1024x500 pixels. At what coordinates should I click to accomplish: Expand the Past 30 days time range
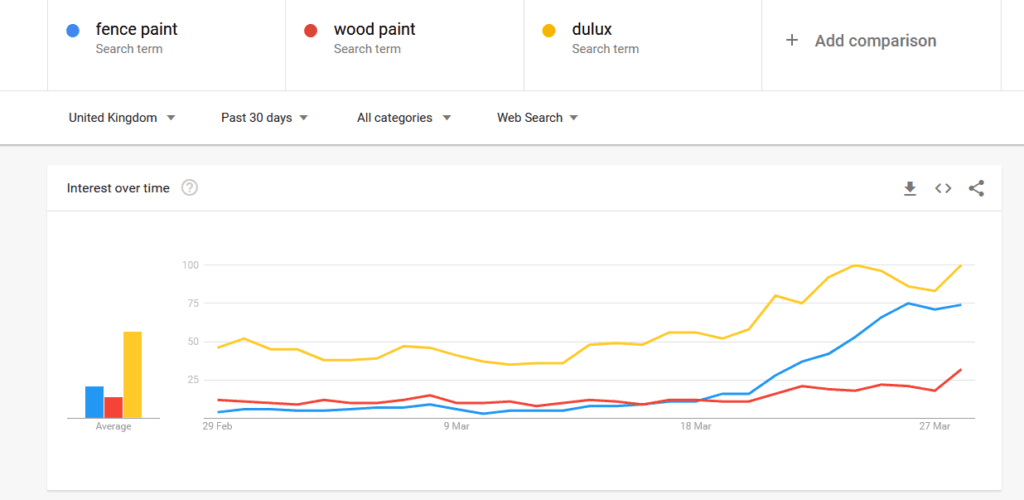pos(264,118)
